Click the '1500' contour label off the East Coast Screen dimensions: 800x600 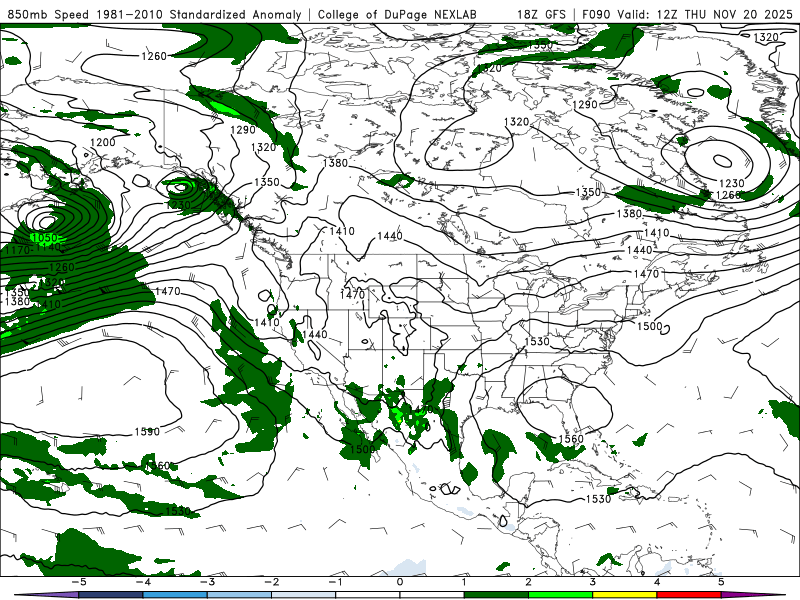(x=649, y=326)
